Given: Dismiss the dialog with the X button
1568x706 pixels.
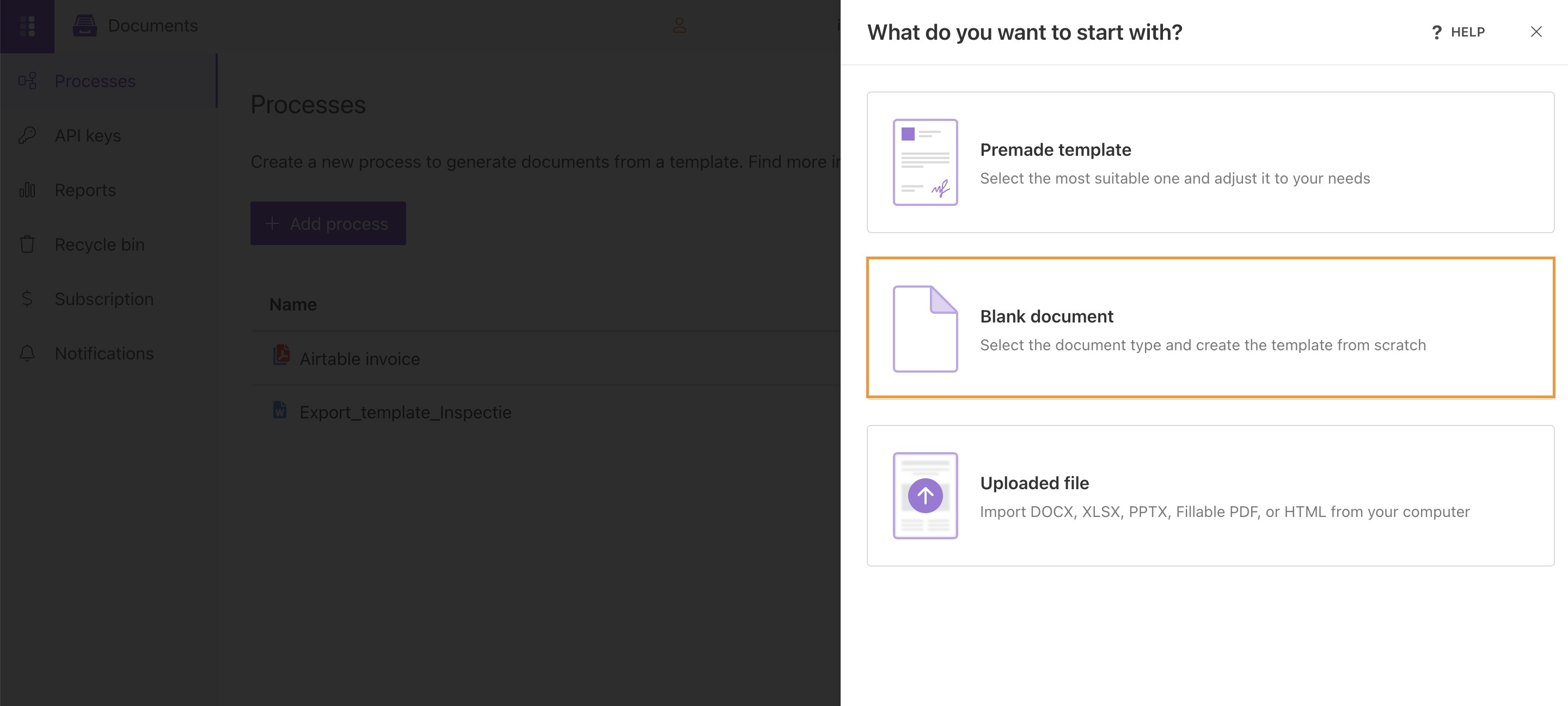Looking at the screenshot, I should pyautogui.click(x=1536, y=32).
